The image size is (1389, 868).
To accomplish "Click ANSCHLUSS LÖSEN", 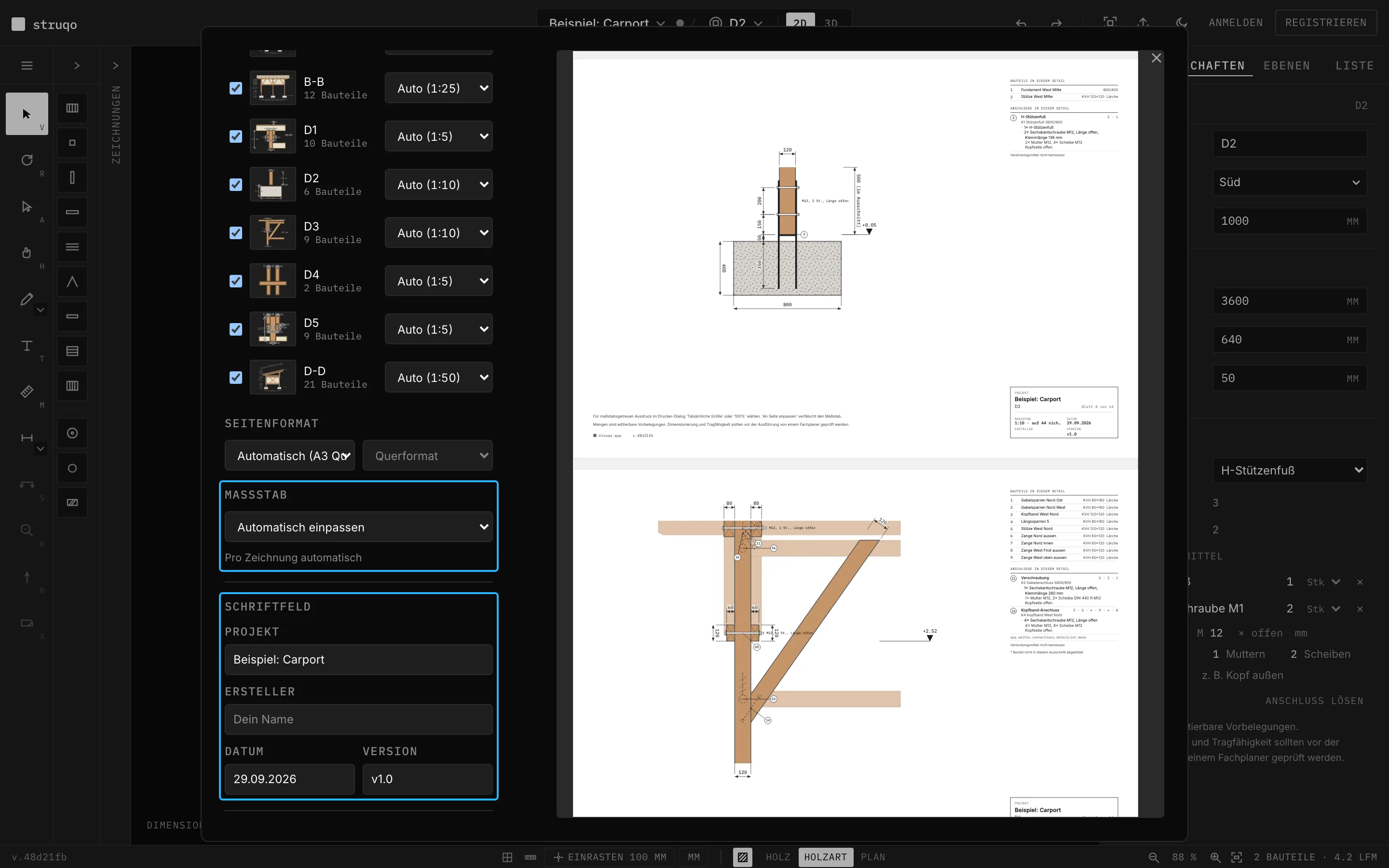I will click(1314, 701).
